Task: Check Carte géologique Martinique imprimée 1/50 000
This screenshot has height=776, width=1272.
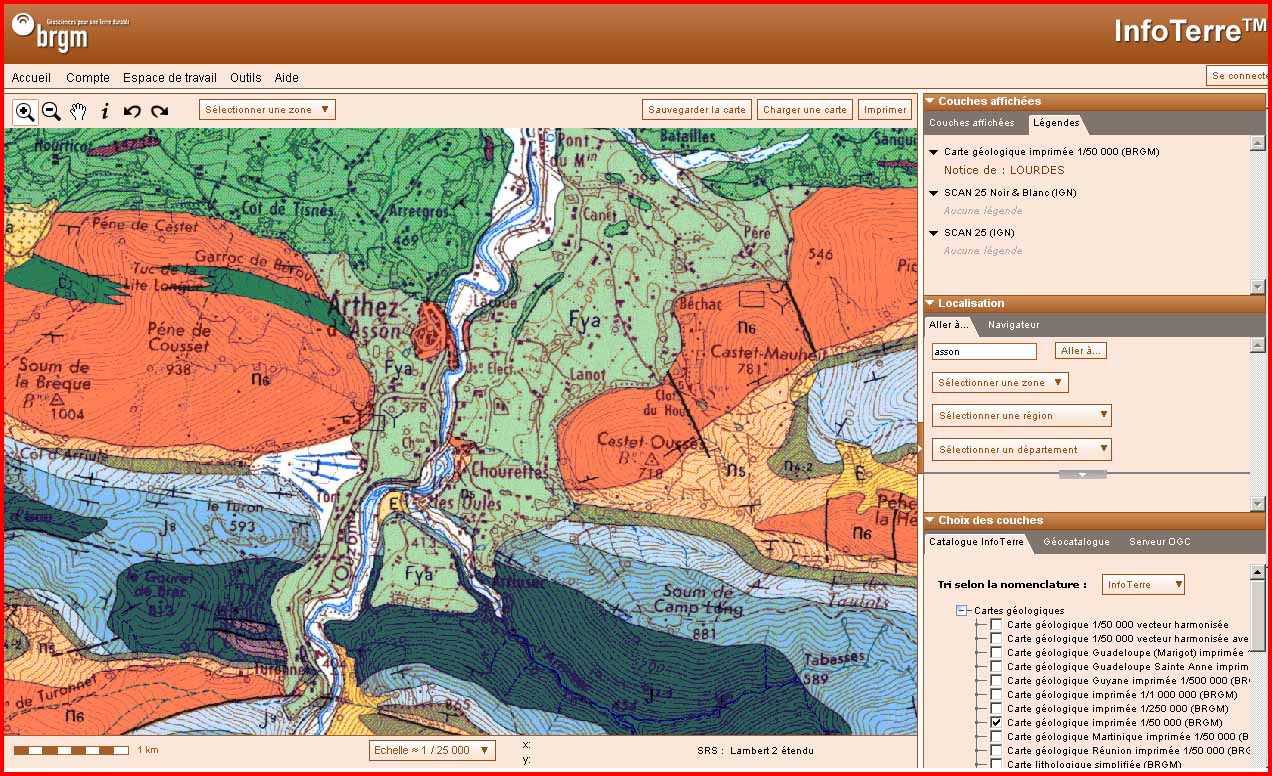Action: [x=995, y=736]
